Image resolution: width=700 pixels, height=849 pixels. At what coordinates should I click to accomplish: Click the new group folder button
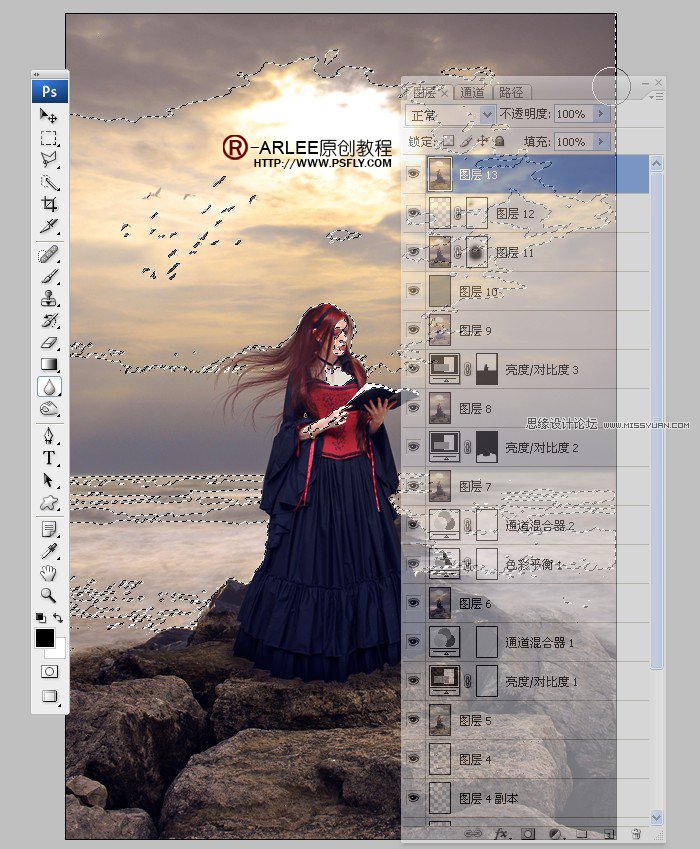point(582,834)
